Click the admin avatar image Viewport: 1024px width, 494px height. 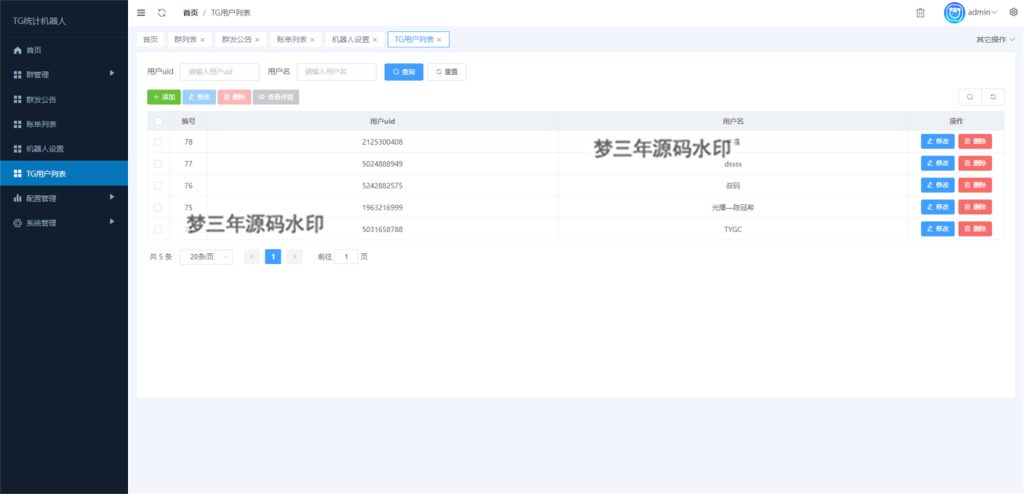(x=955, y=12)
